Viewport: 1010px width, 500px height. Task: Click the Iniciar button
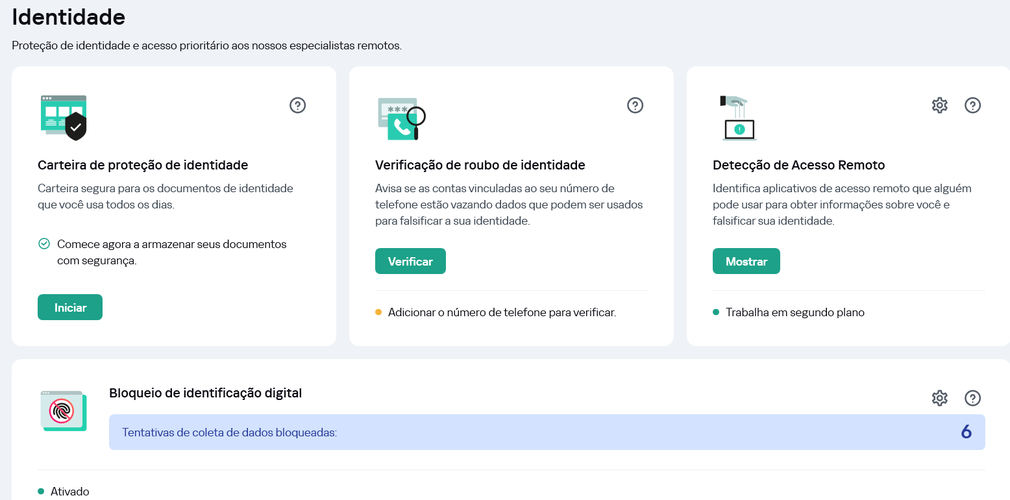[x=70, y=307]
